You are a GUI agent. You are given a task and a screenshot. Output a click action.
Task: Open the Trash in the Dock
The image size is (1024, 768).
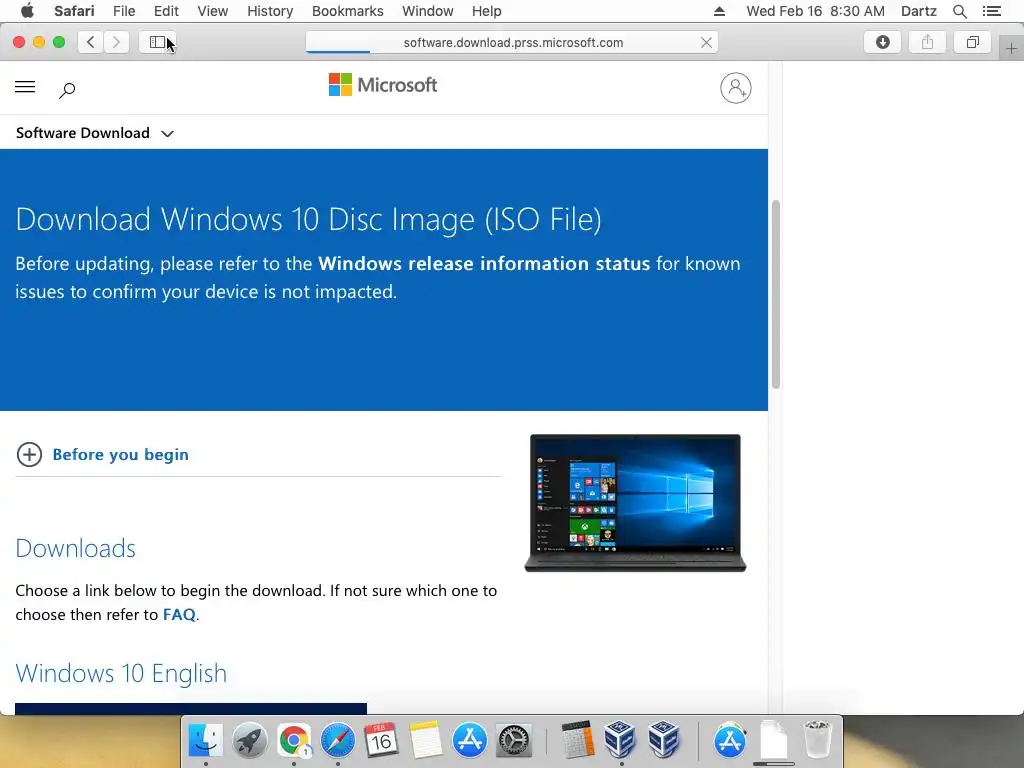click(816, 739)
